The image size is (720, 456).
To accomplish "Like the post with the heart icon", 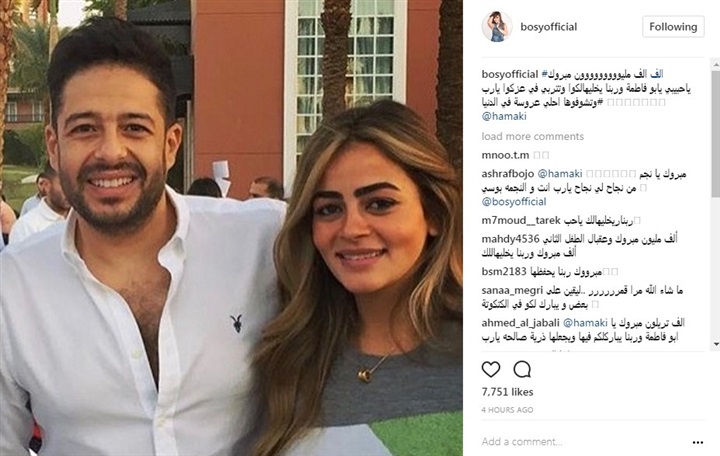I will pyautogui.click(x=490, y=369).
